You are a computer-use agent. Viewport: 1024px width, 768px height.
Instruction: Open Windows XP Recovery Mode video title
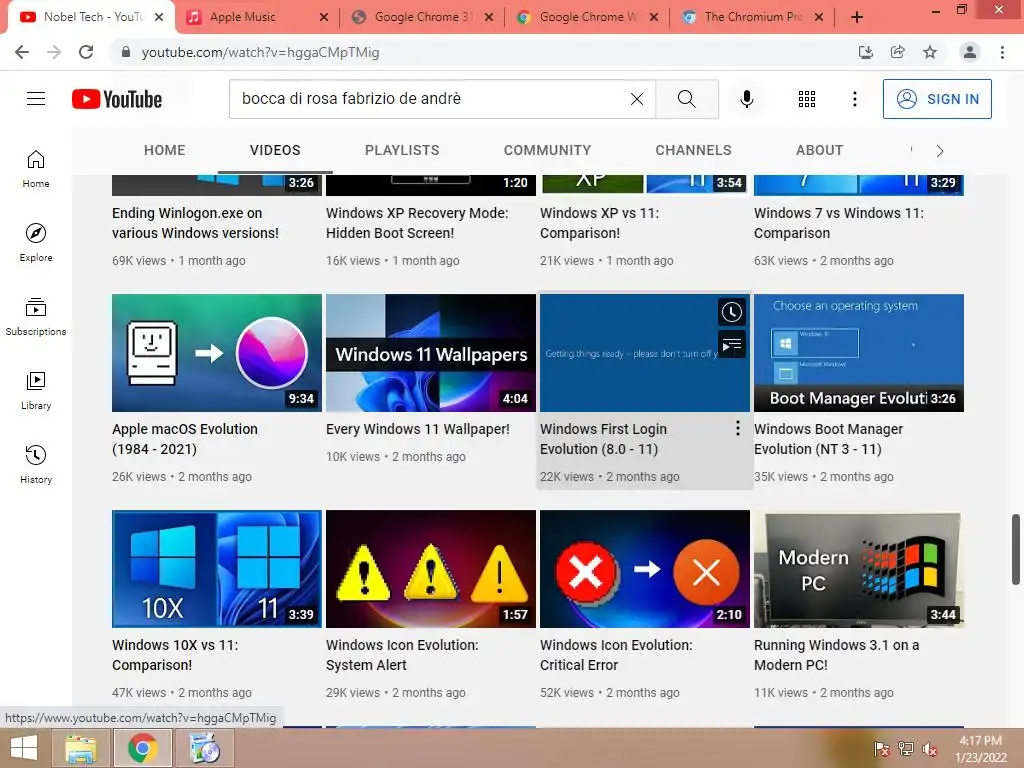[417, 223]
